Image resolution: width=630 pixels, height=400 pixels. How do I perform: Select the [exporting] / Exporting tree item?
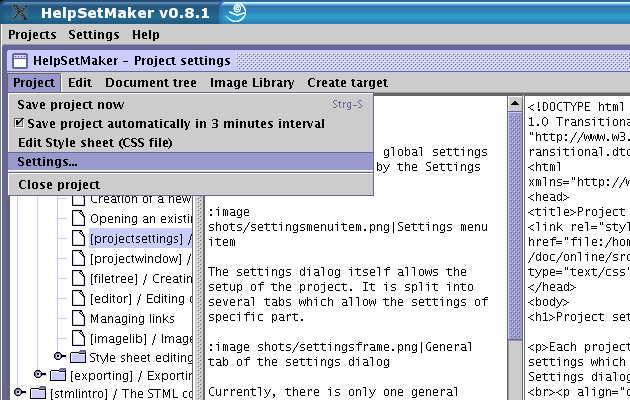pyautogui.click(x=131, y=376)
